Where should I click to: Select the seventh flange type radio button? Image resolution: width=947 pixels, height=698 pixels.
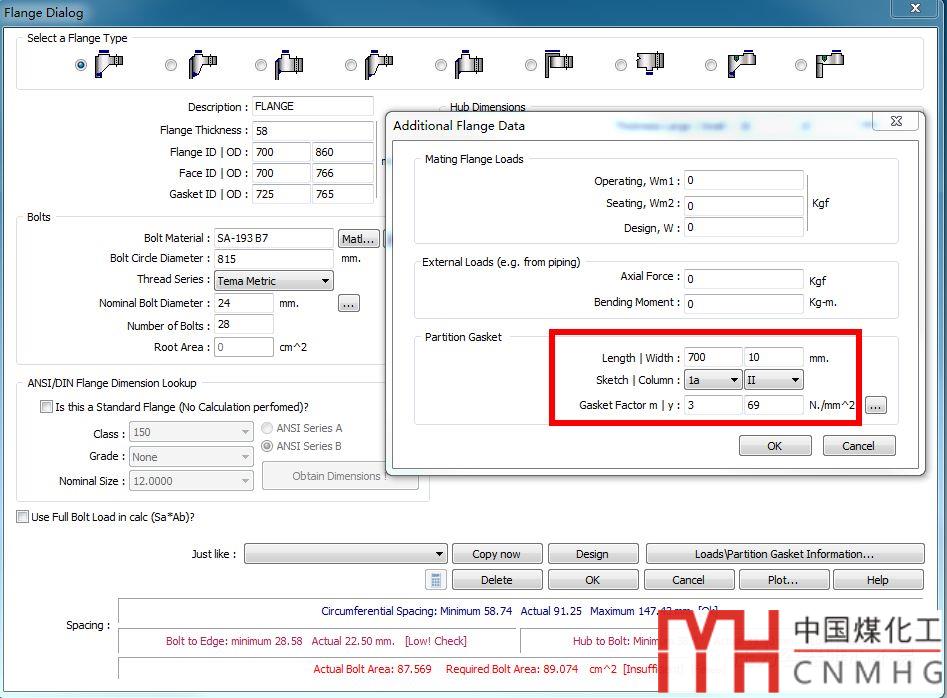click(x=621, y=65)
